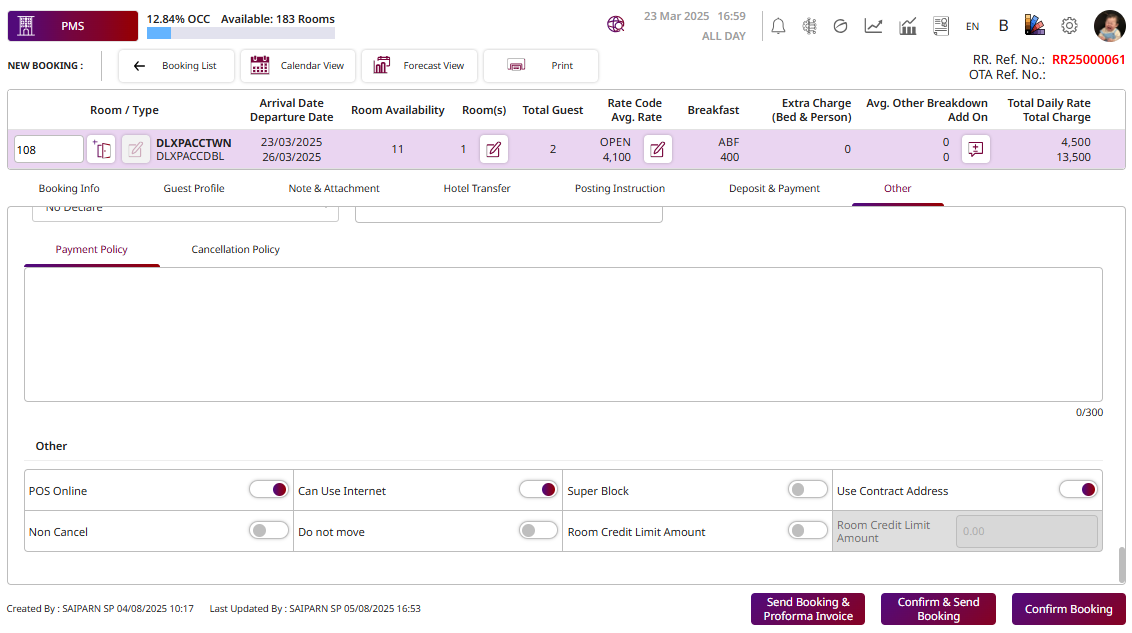
Task: Click the Confirm Booking button
Action: tap(1068, 609)
